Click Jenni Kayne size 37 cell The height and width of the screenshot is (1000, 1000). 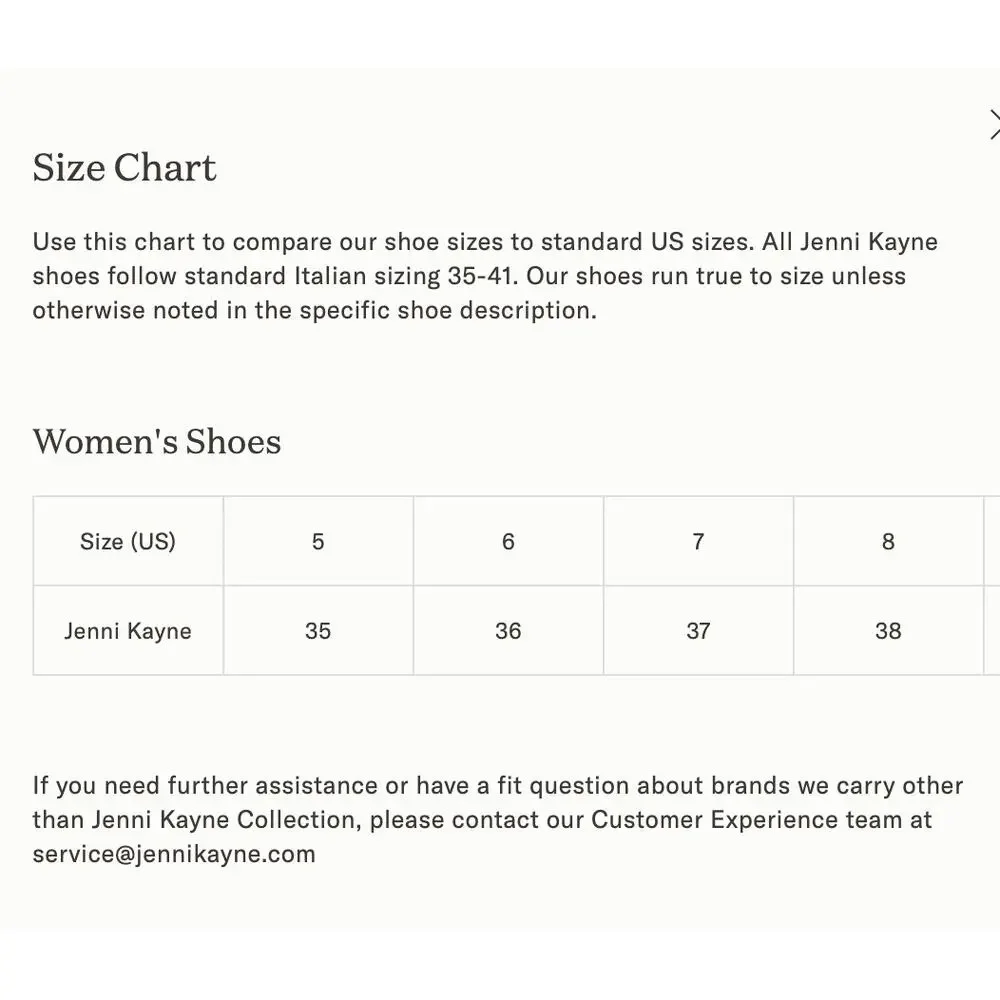click(698, 630)
